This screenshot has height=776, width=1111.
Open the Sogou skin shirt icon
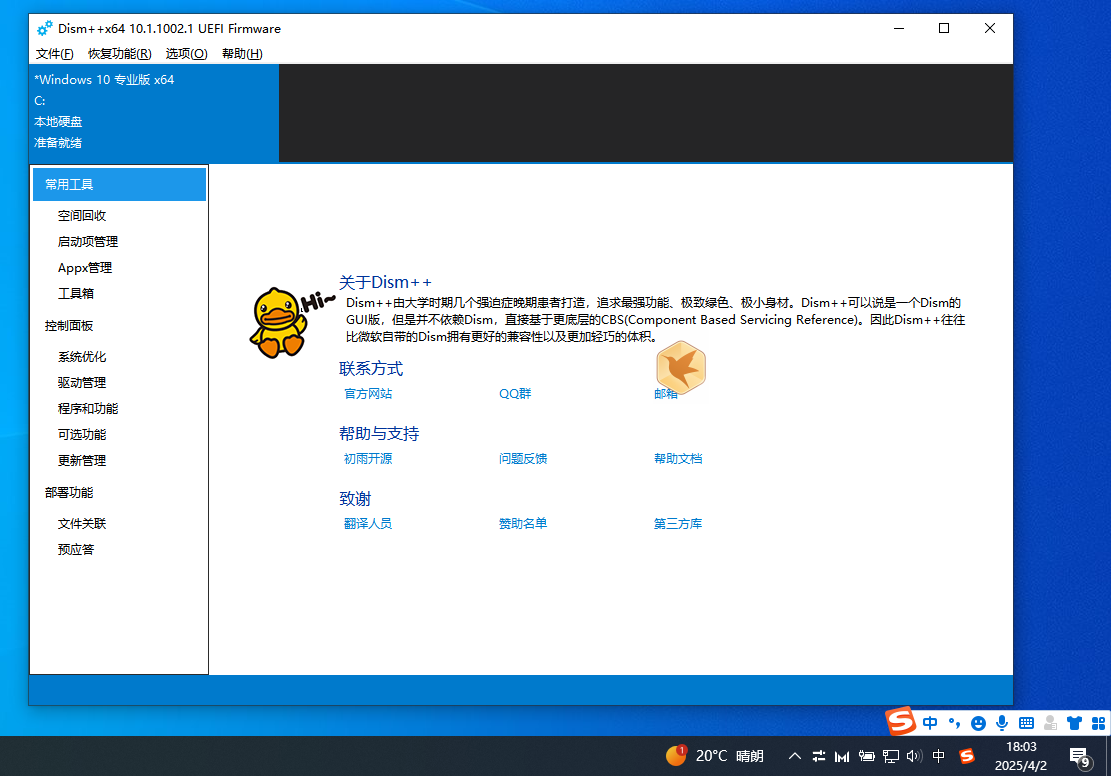1074,723
